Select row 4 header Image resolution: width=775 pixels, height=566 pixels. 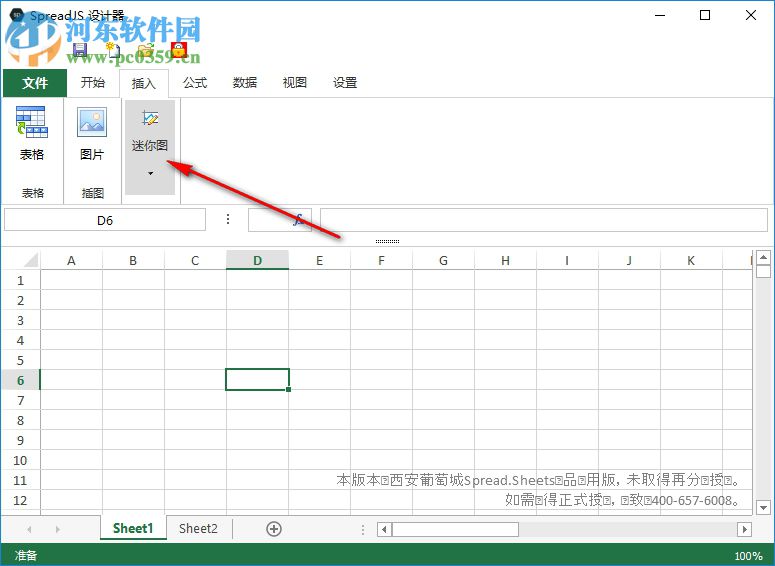click(x=20, y=340)
